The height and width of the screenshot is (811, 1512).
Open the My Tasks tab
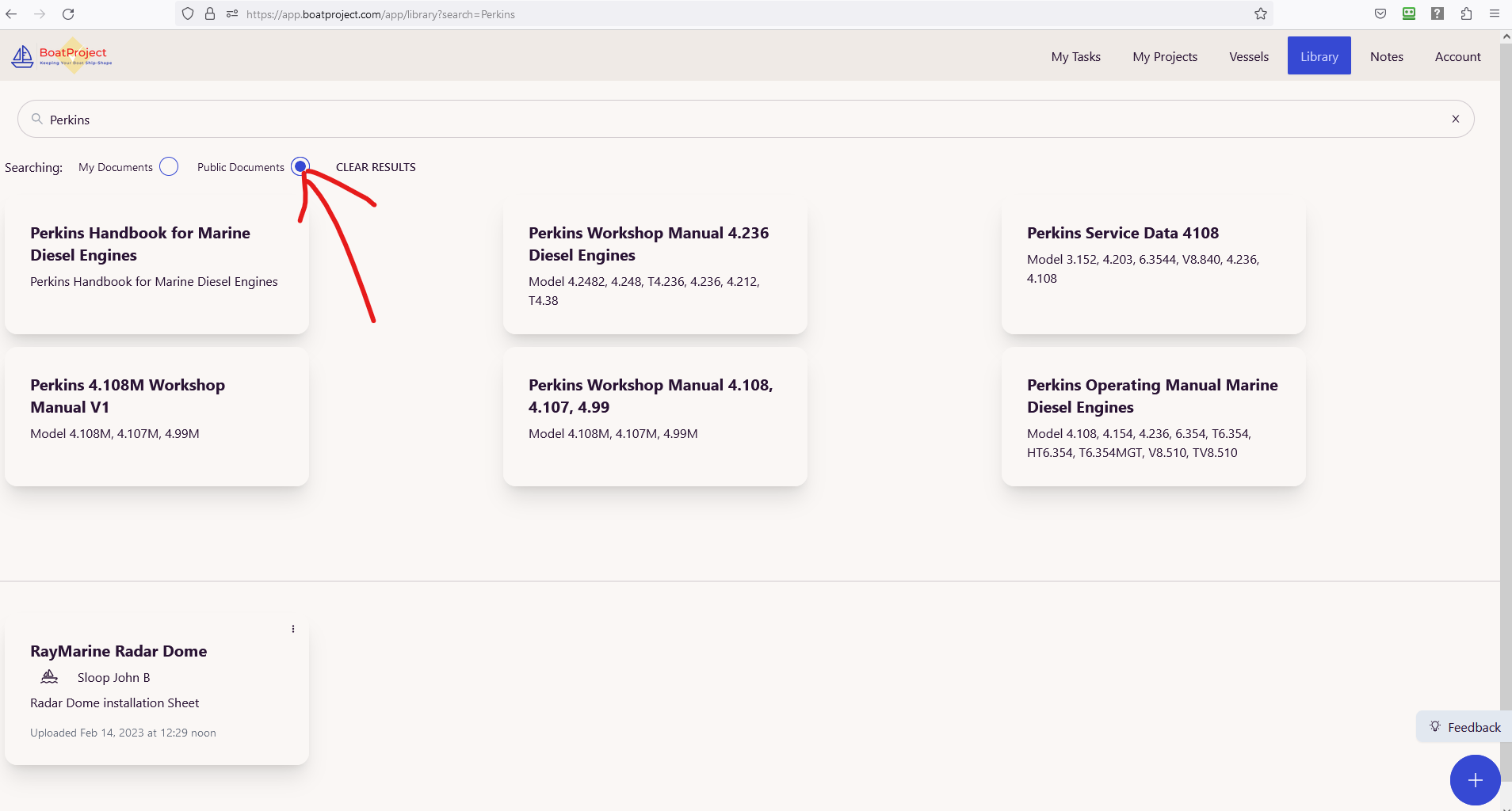pos(1075,56)
